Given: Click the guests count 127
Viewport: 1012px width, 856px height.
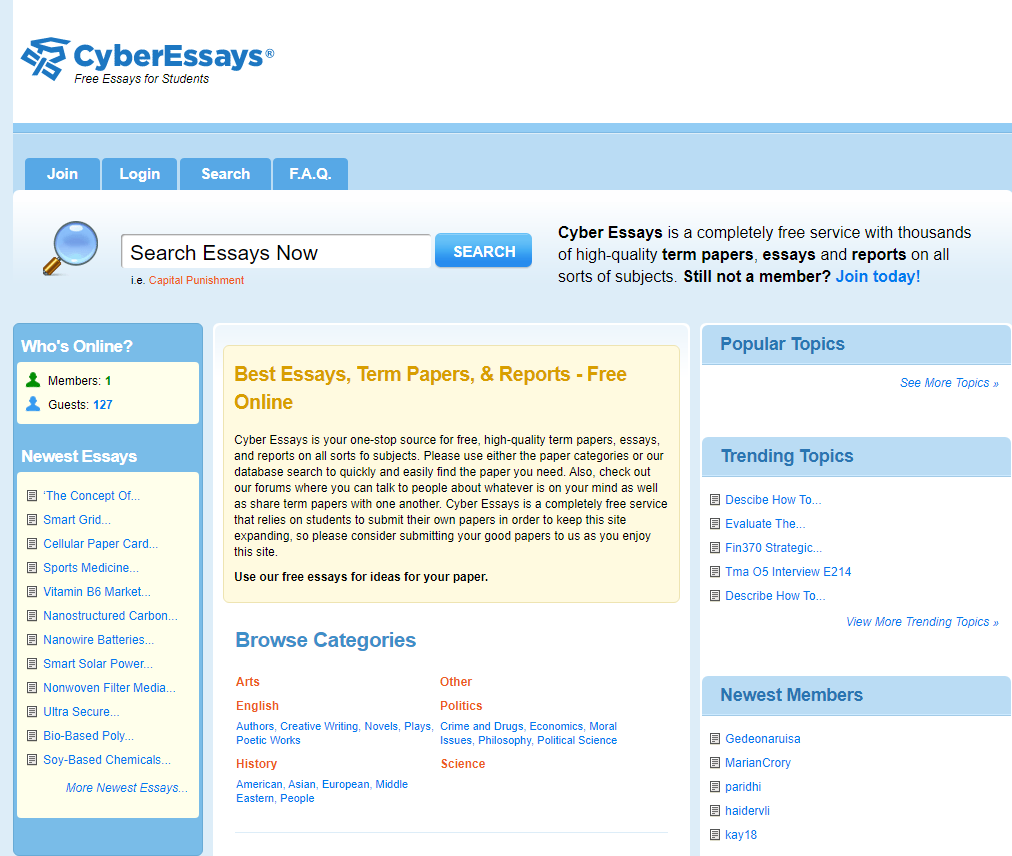Looking at the screenshot, I should tap(103, 405).
